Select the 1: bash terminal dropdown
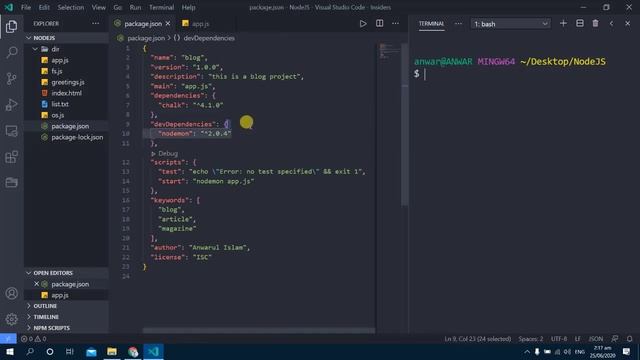 click(x=510, y=24)
